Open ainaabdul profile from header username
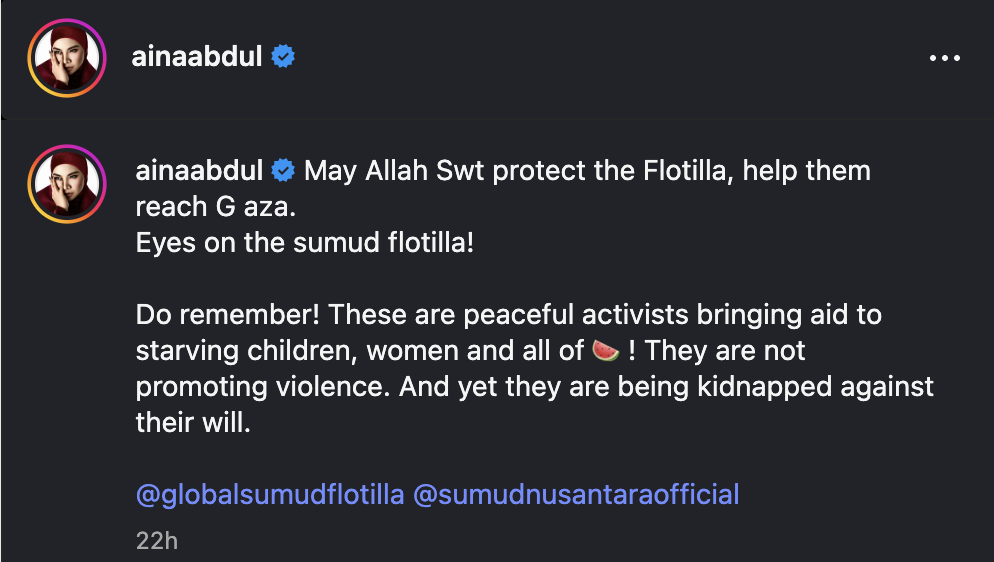Image resolution: width=994 pixels, height=562 pixels. point(196,57)
